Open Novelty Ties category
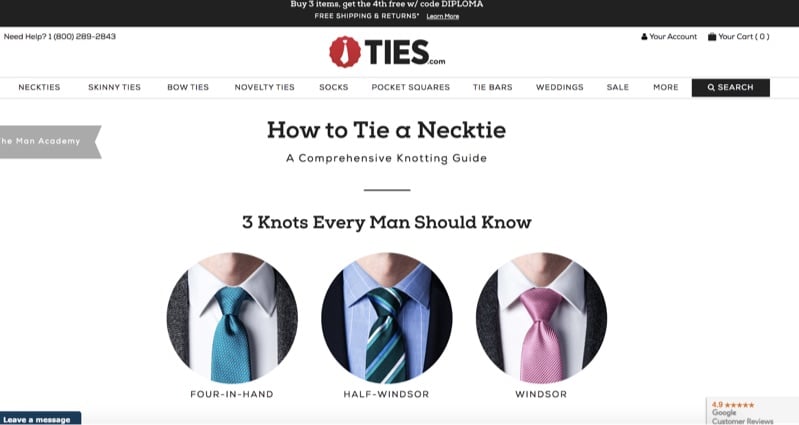 pos(264,87)
